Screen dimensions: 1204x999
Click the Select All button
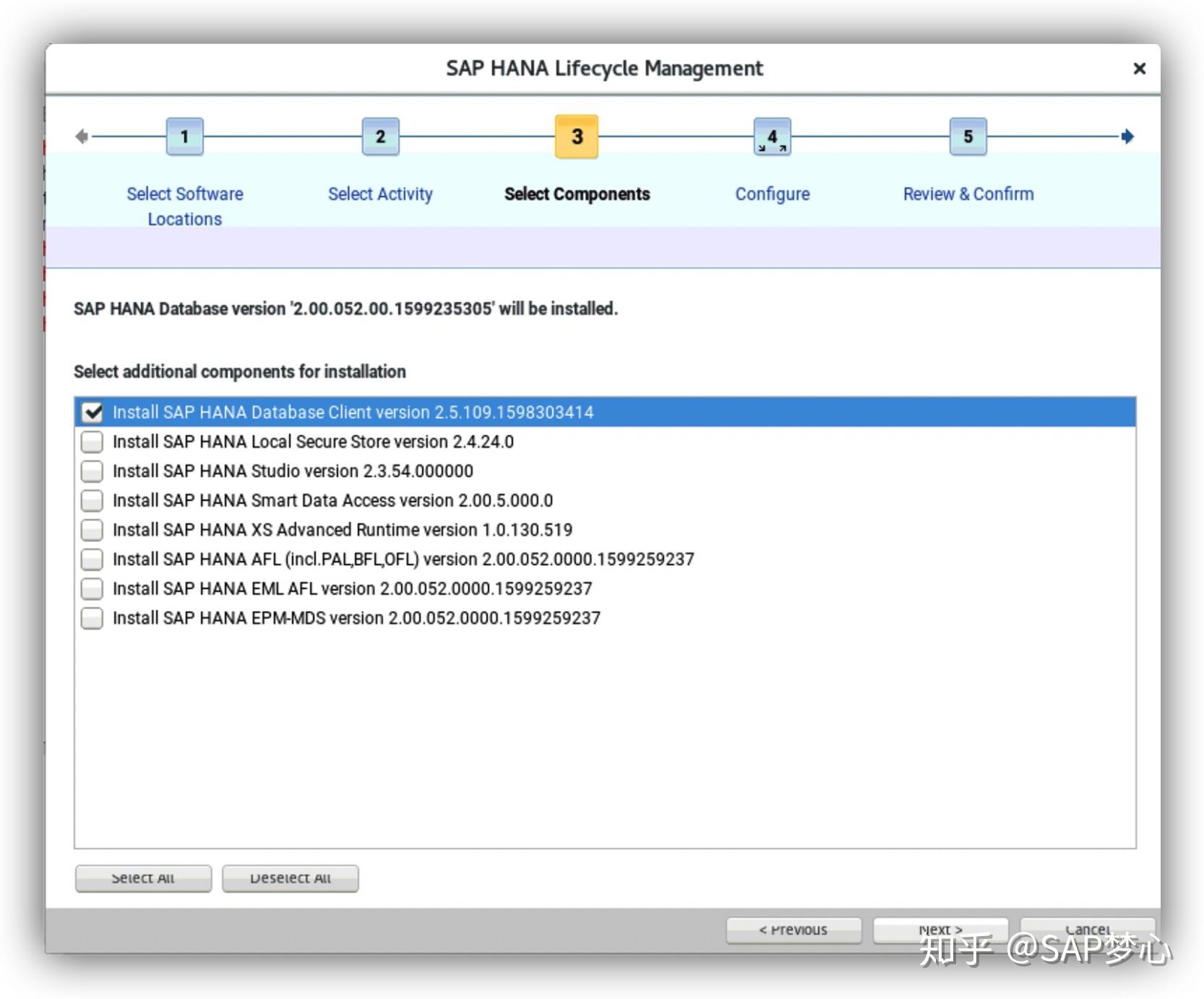[143, 878]
